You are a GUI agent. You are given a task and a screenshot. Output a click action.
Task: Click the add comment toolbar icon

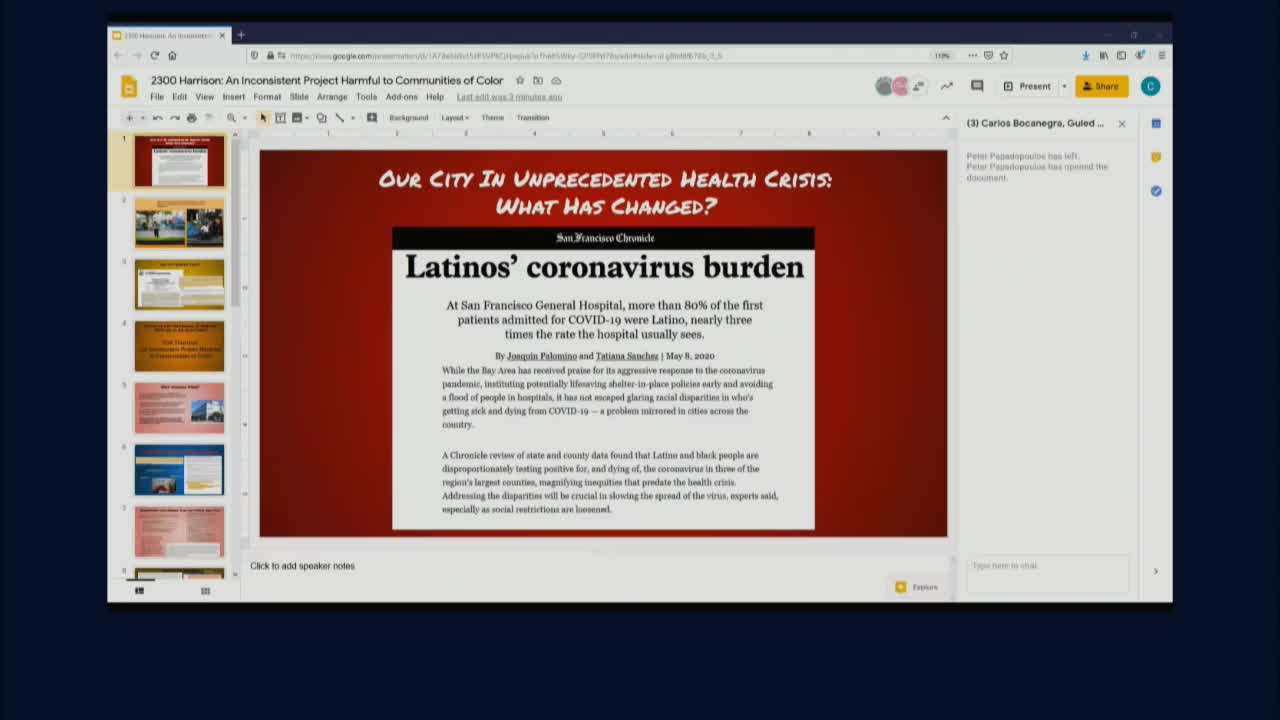pos(372,118)
